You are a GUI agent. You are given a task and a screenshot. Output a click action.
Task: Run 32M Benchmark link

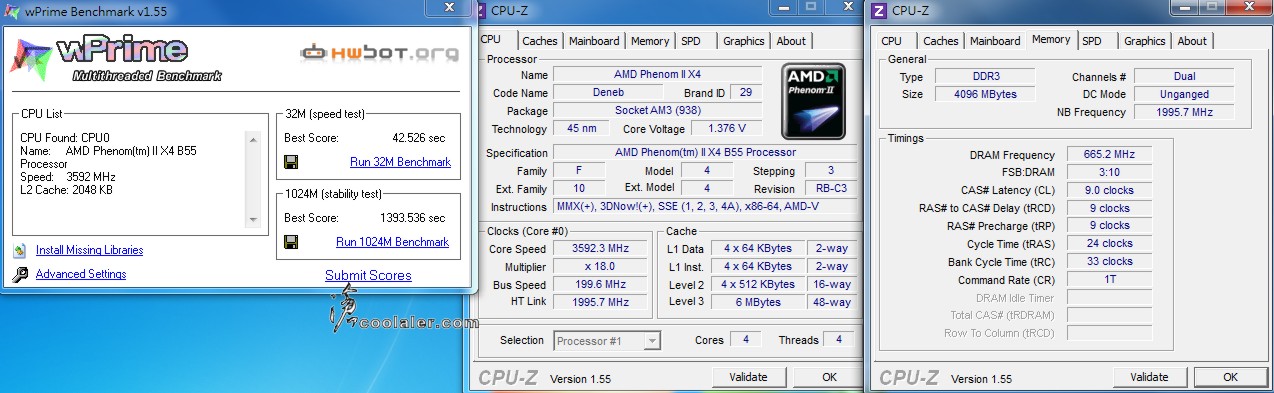point(400,162)
